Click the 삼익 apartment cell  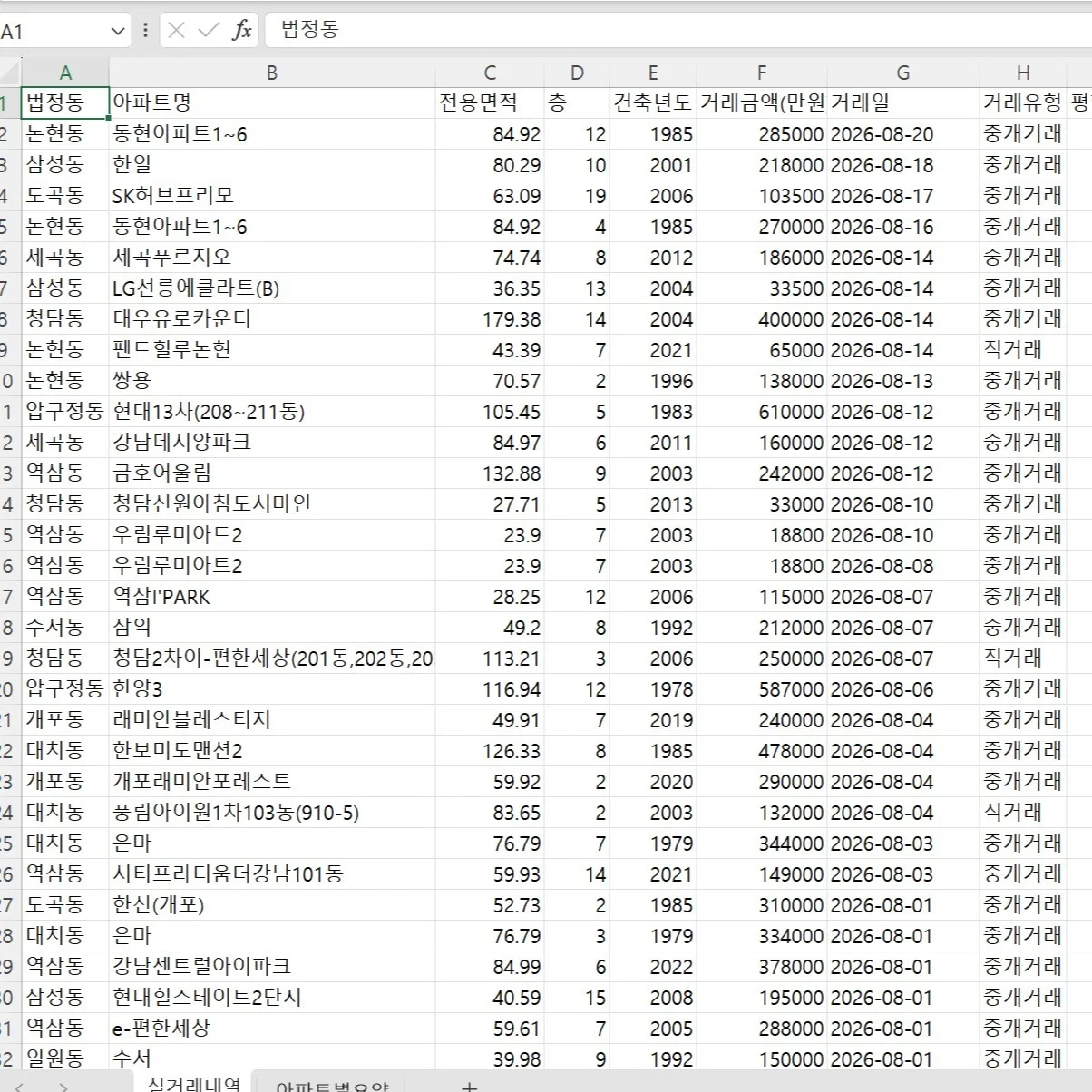pyautogui.click(x=272, y=628)
